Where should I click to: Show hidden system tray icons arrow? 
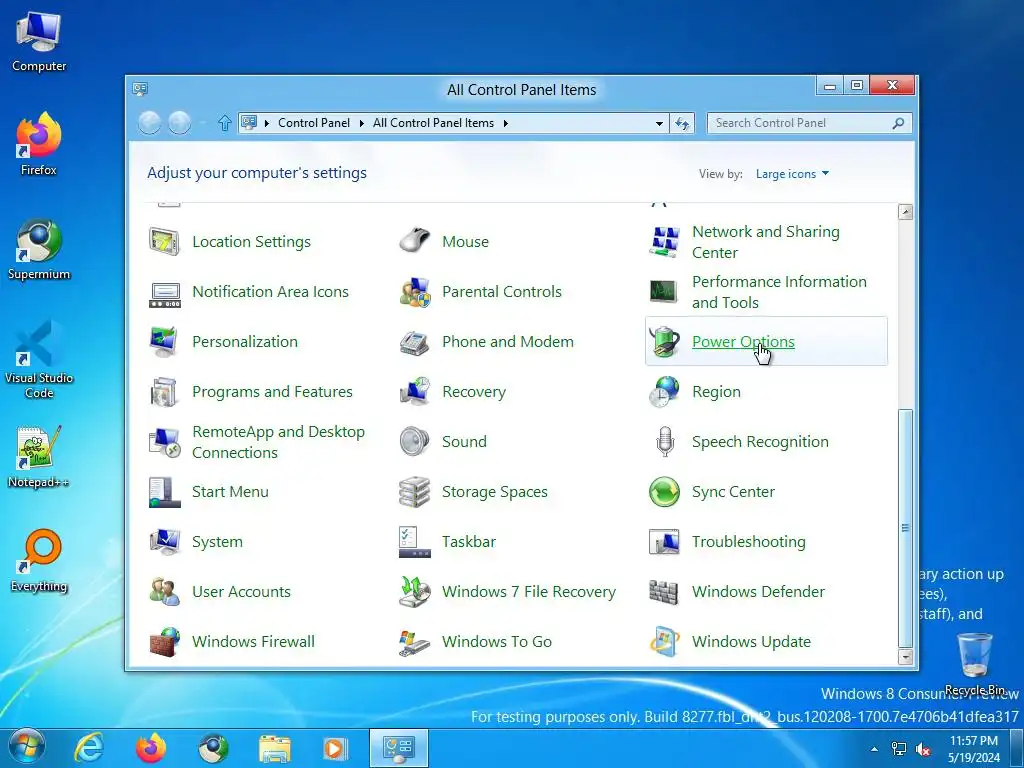[x=874, y=749]
